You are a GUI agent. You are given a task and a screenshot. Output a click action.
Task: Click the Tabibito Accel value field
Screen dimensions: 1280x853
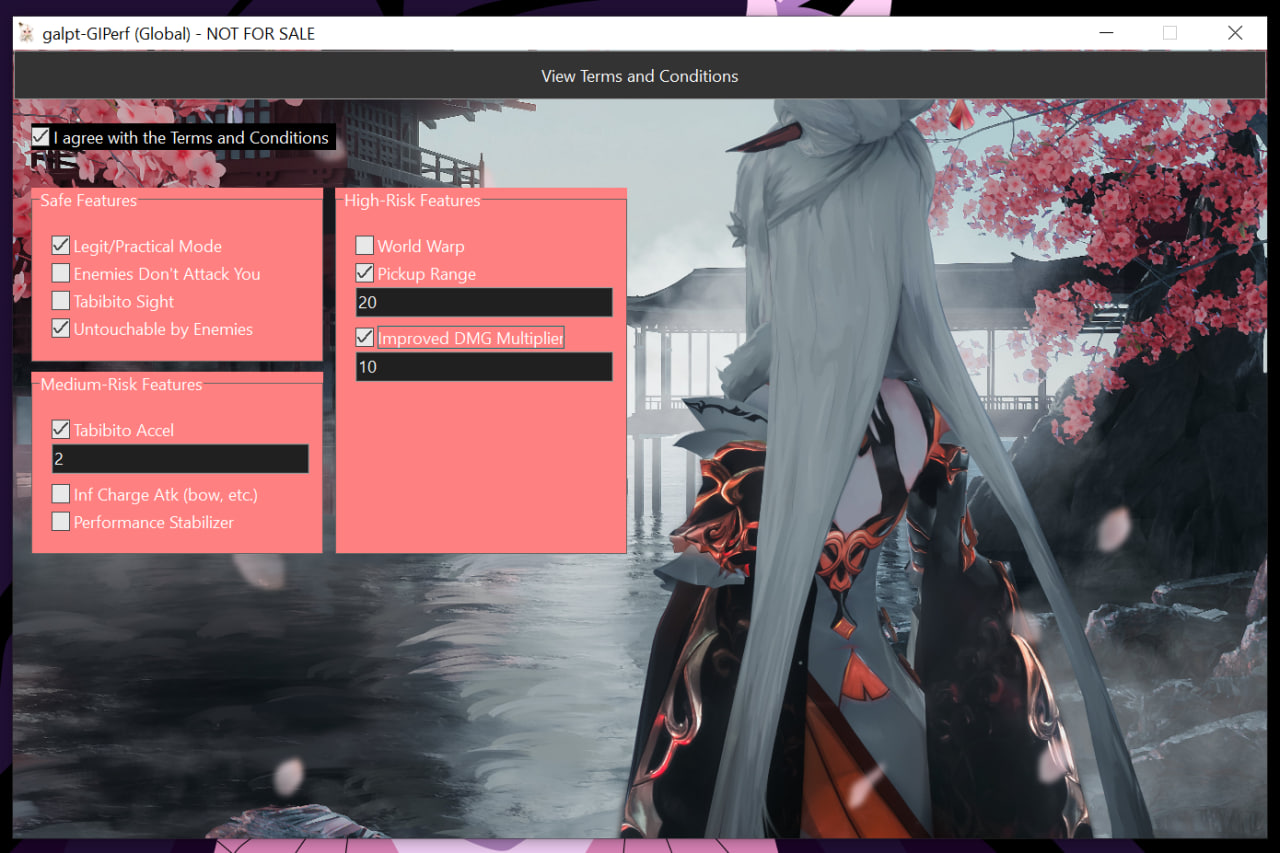tap(180, 459)
